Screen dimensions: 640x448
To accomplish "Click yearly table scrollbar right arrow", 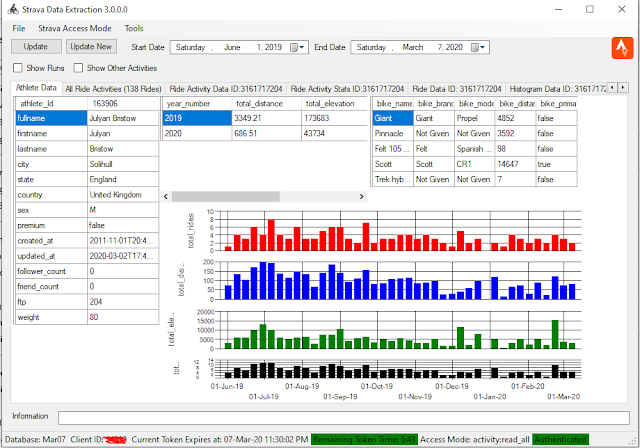I will point(361,197).
